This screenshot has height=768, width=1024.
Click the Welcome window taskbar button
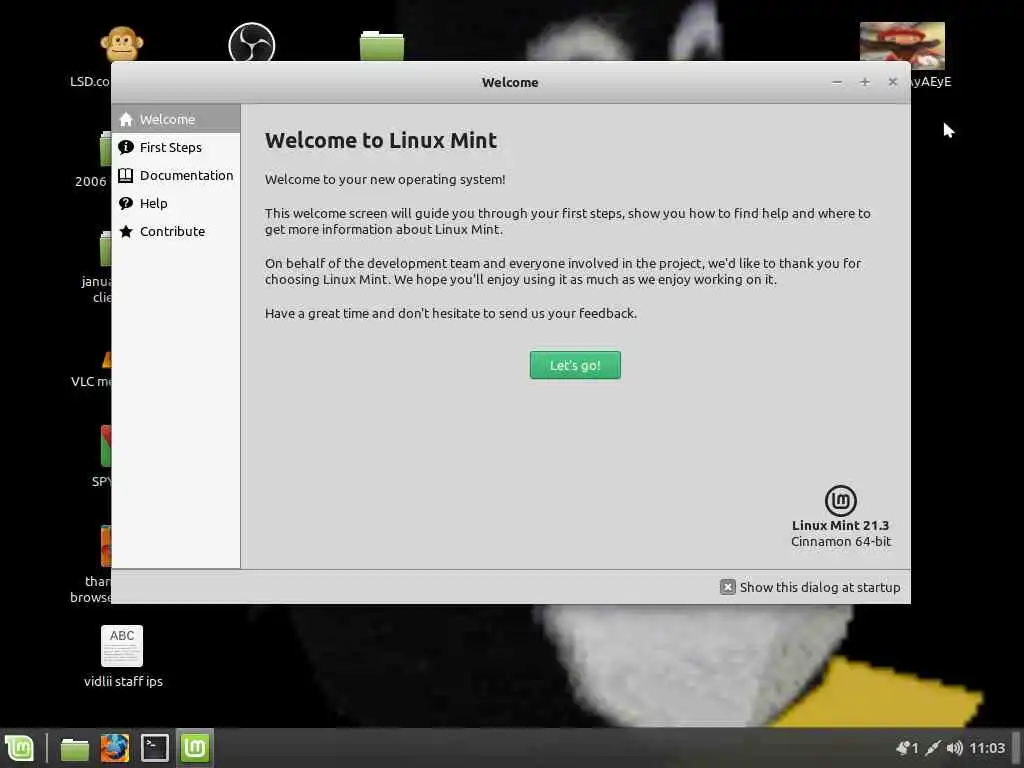point(195,748)
